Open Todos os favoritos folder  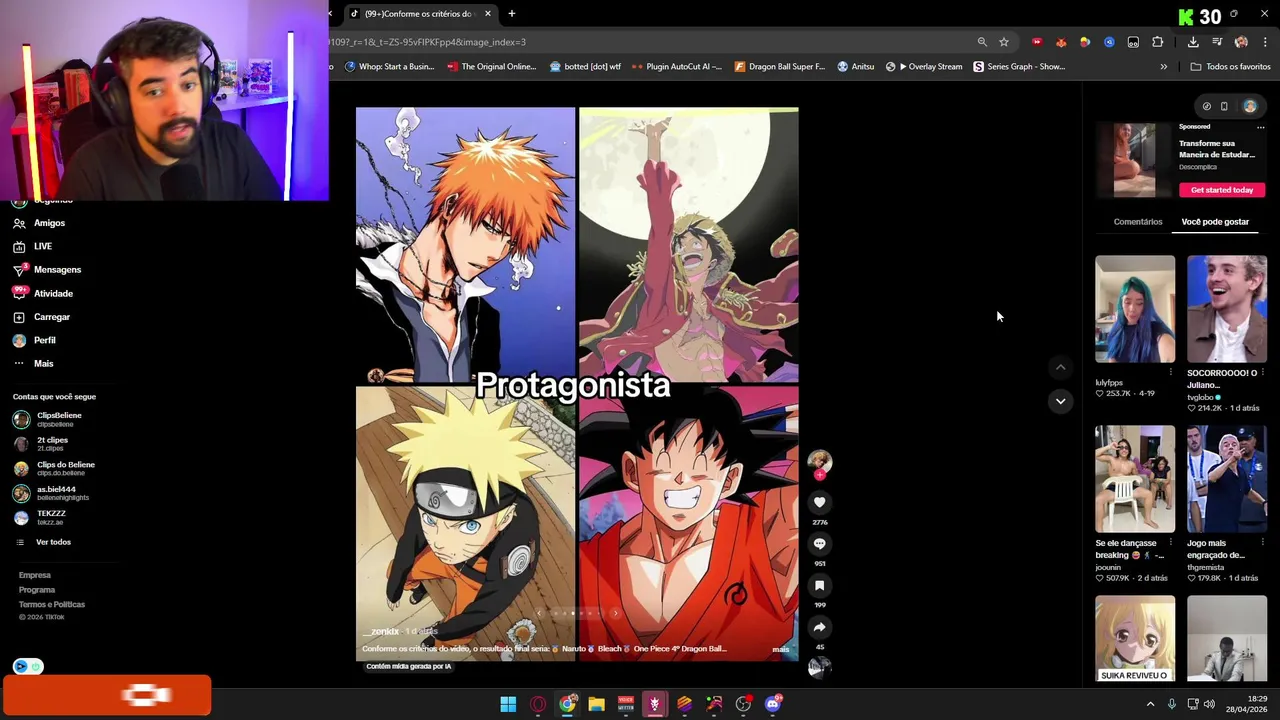pyautogui.click(x=1230, y=67)
